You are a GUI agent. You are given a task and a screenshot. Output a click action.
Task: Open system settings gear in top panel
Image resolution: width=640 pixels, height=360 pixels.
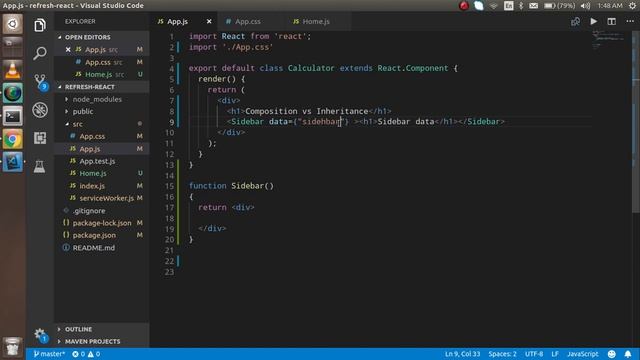[632, 6]
